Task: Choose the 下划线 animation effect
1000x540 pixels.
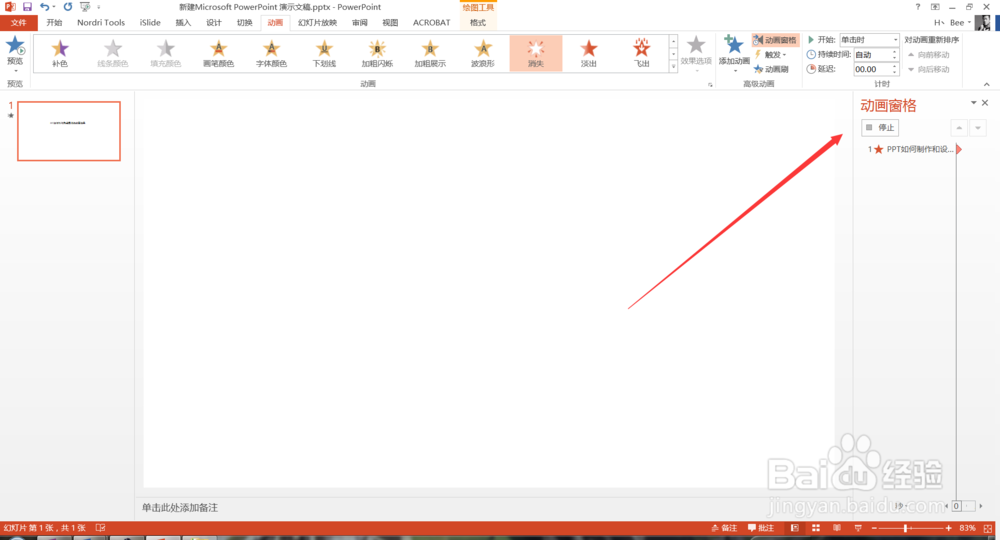Action: pos(324,53)
